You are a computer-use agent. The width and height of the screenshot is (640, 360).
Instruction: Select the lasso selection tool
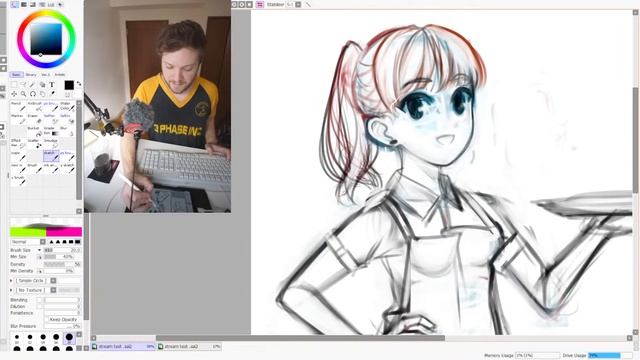tap(24, 84)
